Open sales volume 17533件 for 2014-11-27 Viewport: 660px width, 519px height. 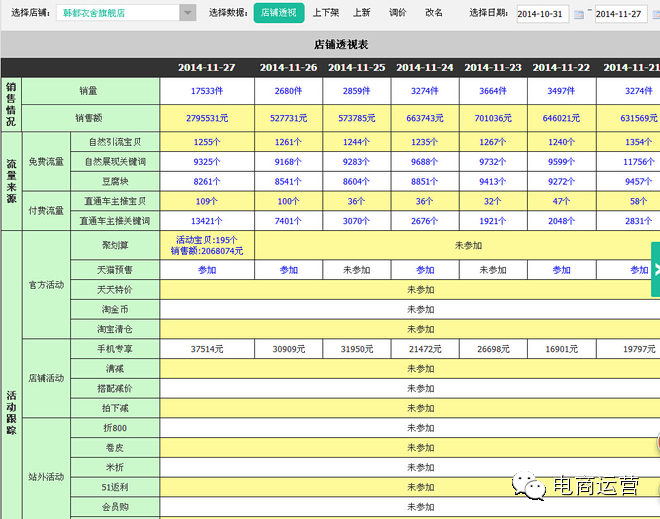(207, 91)
